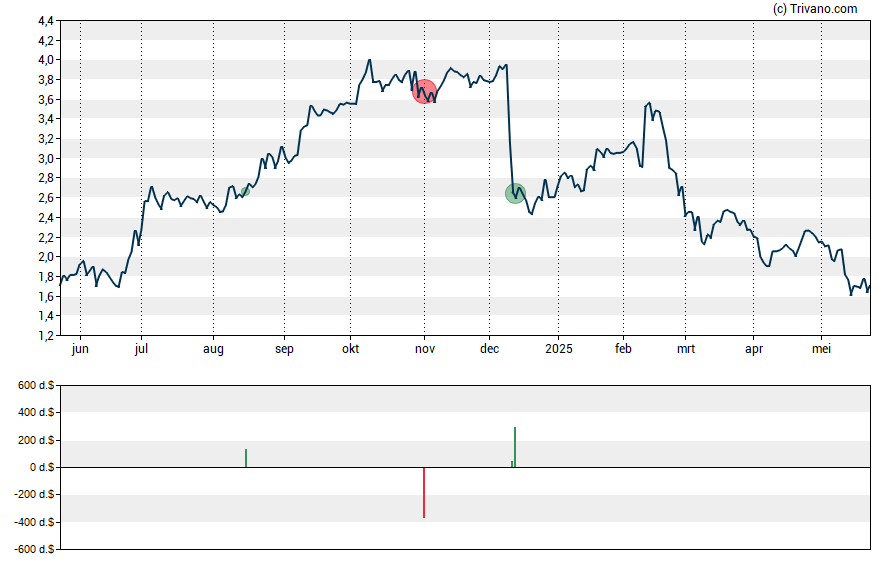This screenshot has height=565, width=888.
Task: Click the 'okt' month label
Action: click(351, 349)
